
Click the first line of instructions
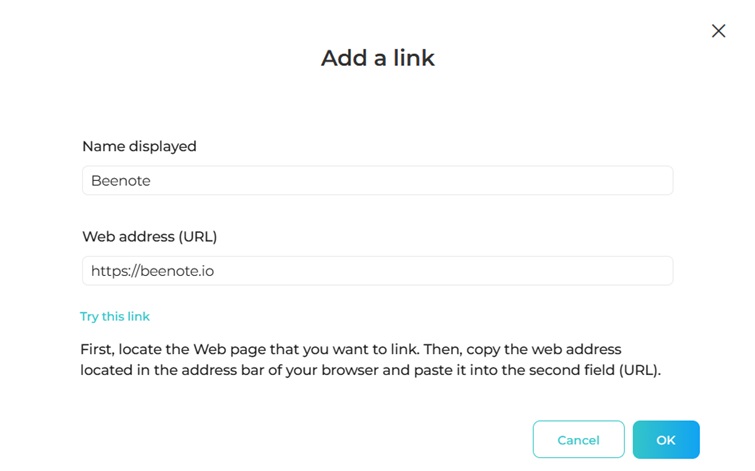coord(350,349)
